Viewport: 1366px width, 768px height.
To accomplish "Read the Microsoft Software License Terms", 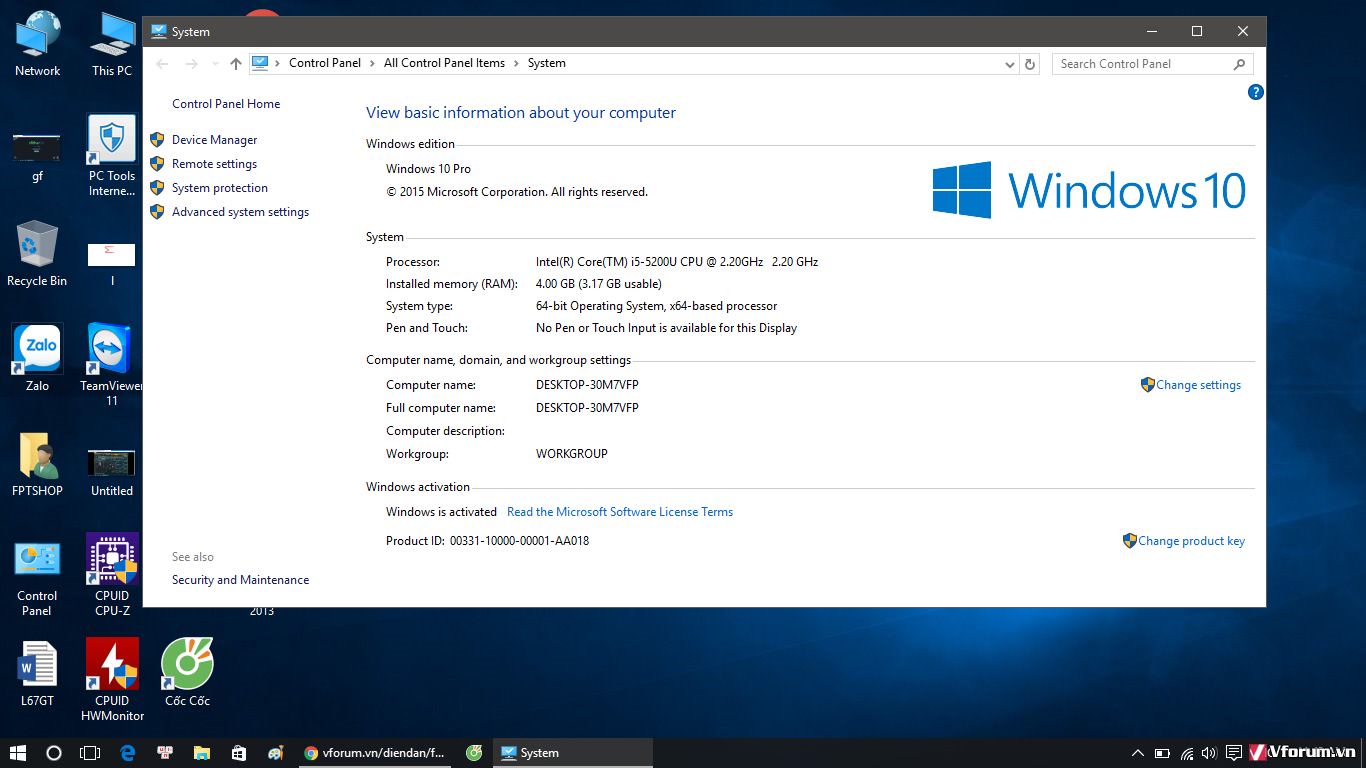I will [620, 512].
